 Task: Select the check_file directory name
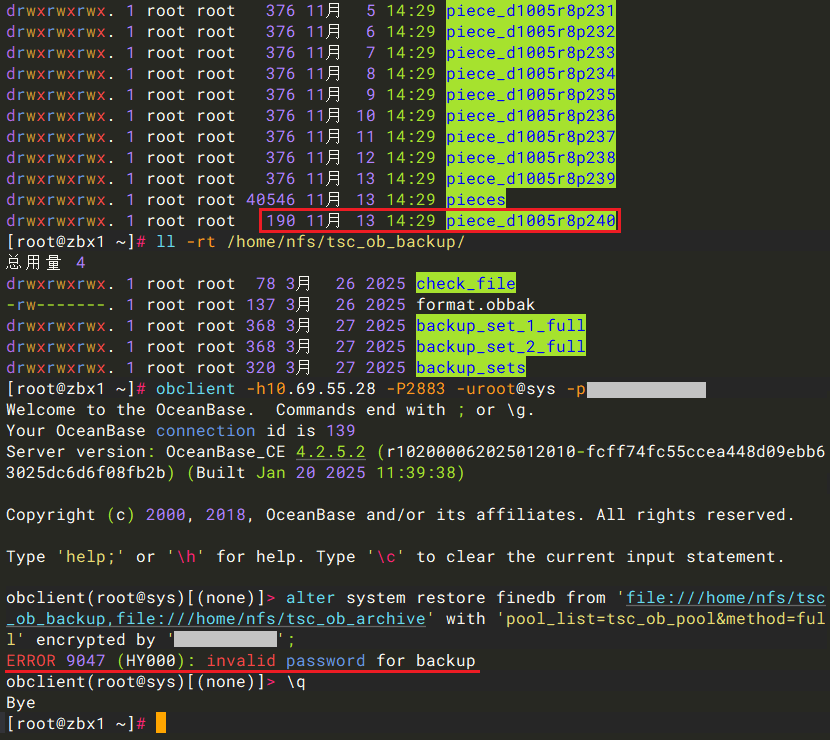pyautogui.click(x=465, y=284)
